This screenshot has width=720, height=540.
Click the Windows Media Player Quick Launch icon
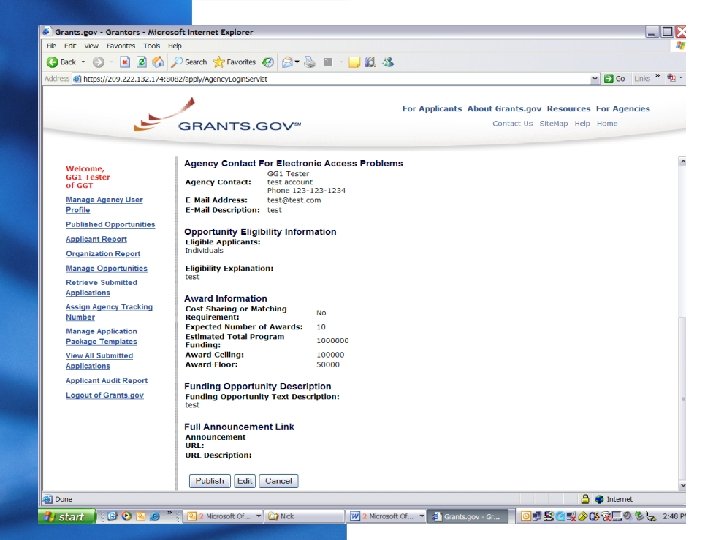pyautogui.click(x=127, y=516)
